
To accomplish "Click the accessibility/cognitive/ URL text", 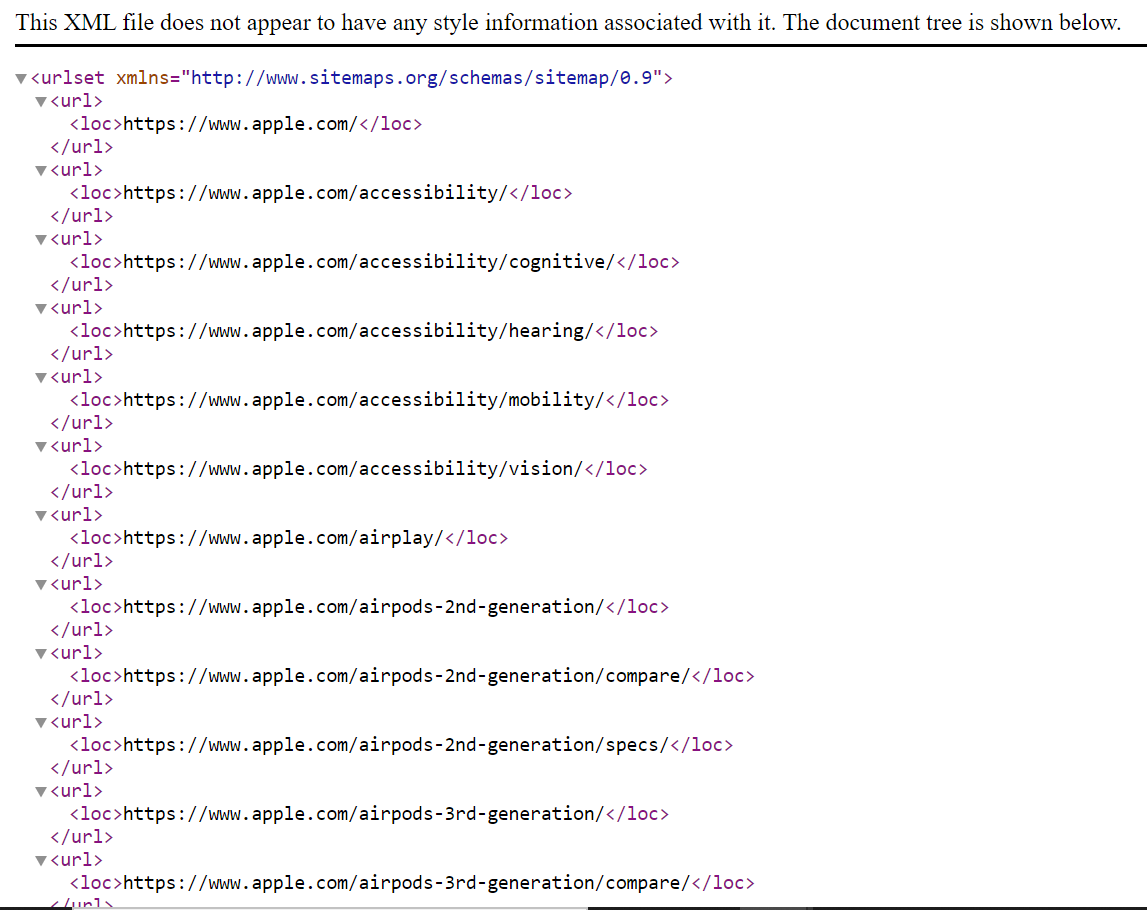I will (369, 261).
